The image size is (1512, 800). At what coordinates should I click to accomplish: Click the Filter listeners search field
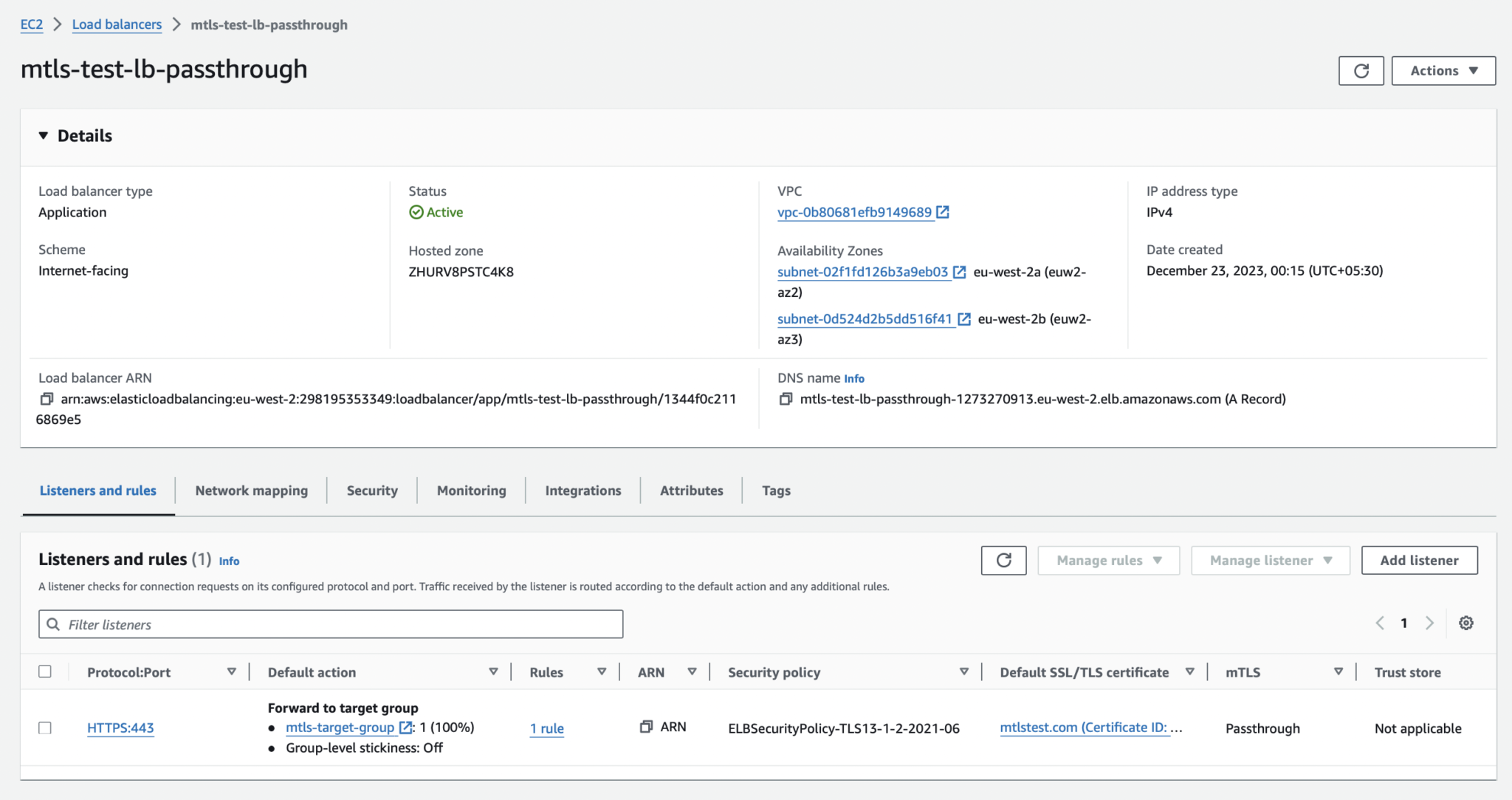click(330, 623)
